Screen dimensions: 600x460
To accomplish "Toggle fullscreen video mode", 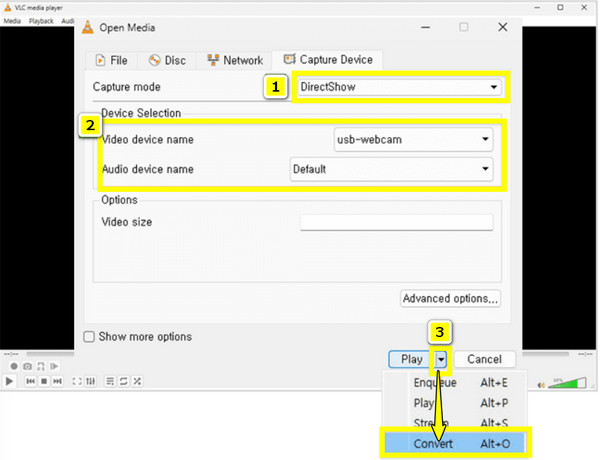I will [79, 382].
